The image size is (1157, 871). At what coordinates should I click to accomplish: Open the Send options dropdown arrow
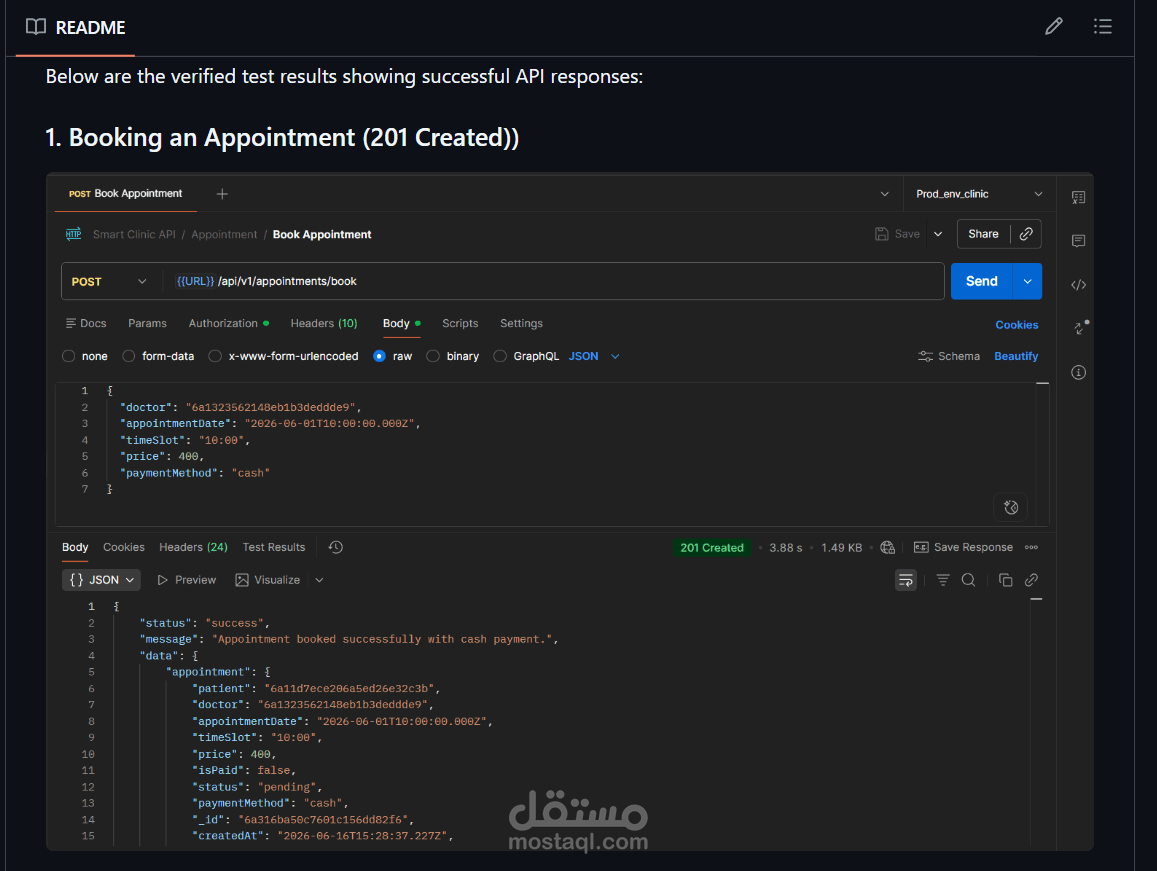pyautogui.click(x=1027, y=281)
